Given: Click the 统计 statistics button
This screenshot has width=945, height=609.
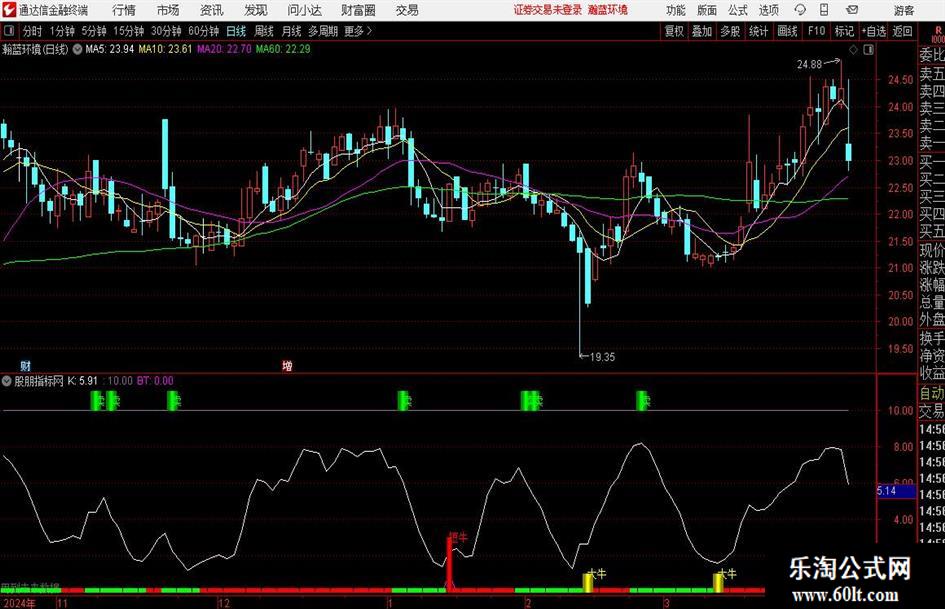Looking at the screenshot, I should [758, 31].
